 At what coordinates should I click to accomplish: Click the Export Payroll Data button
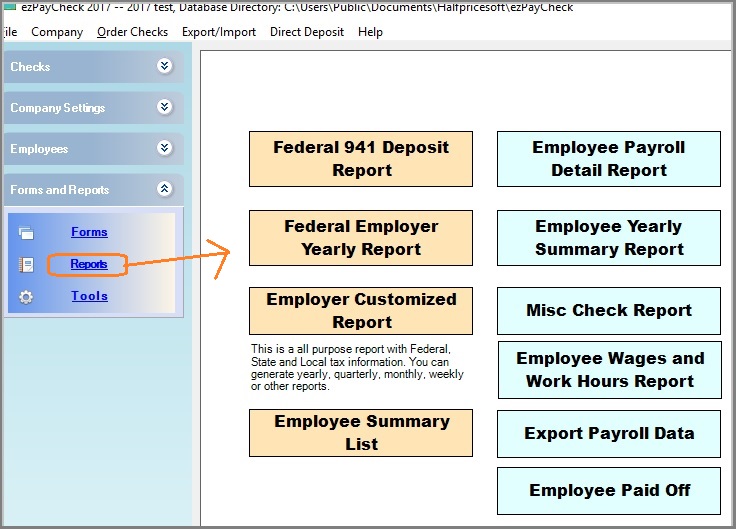point(609,434)
